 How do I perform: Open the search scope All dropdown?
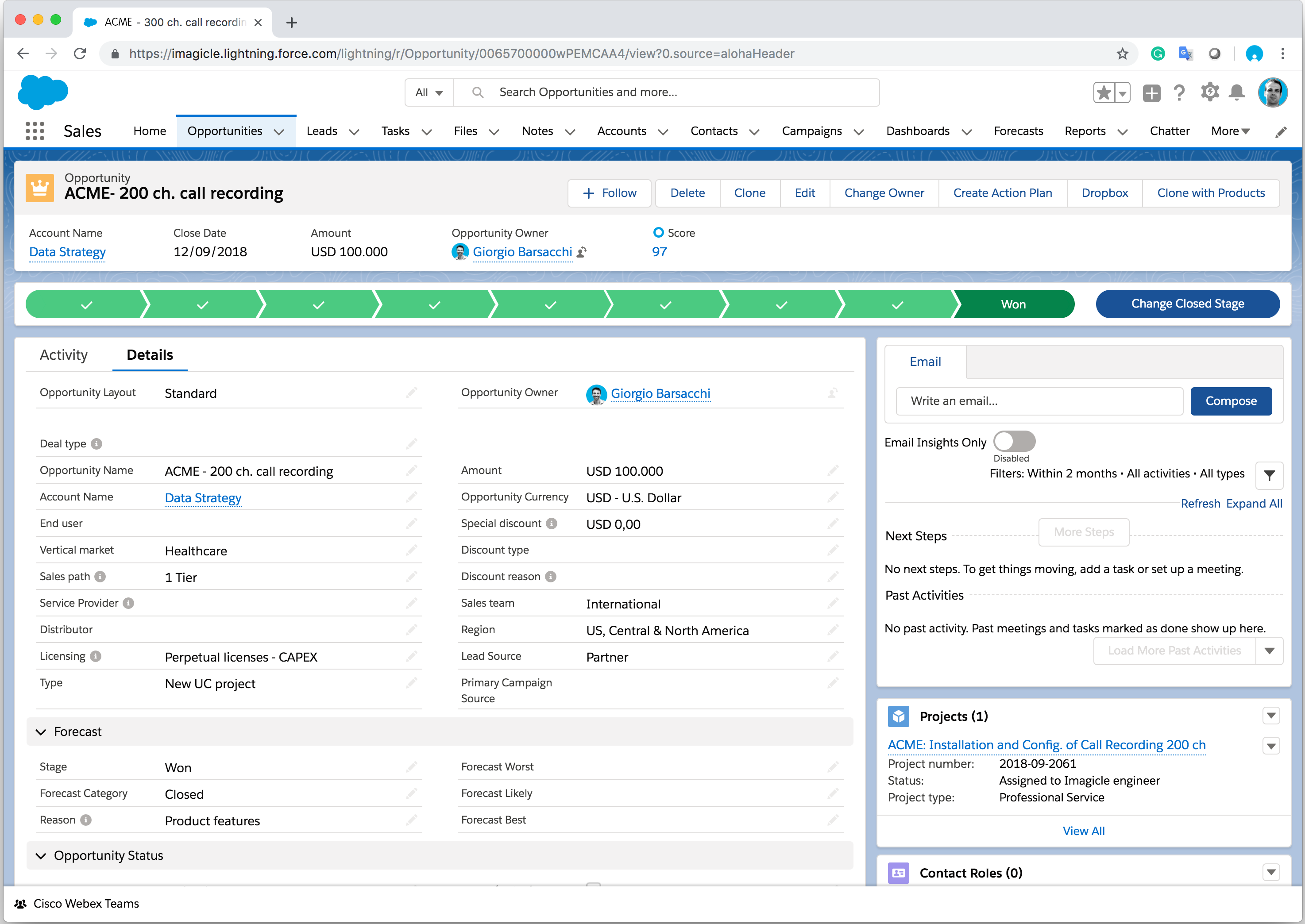click(429, 92)
